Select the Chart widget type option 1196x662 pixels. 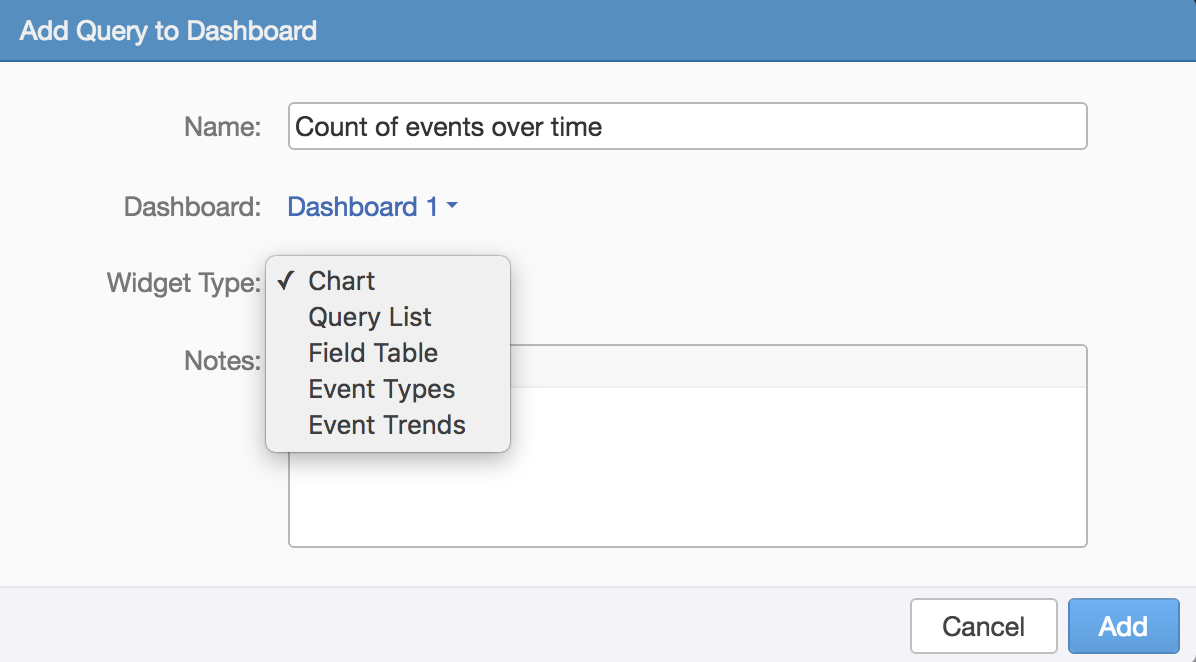(x=342, y=281)
